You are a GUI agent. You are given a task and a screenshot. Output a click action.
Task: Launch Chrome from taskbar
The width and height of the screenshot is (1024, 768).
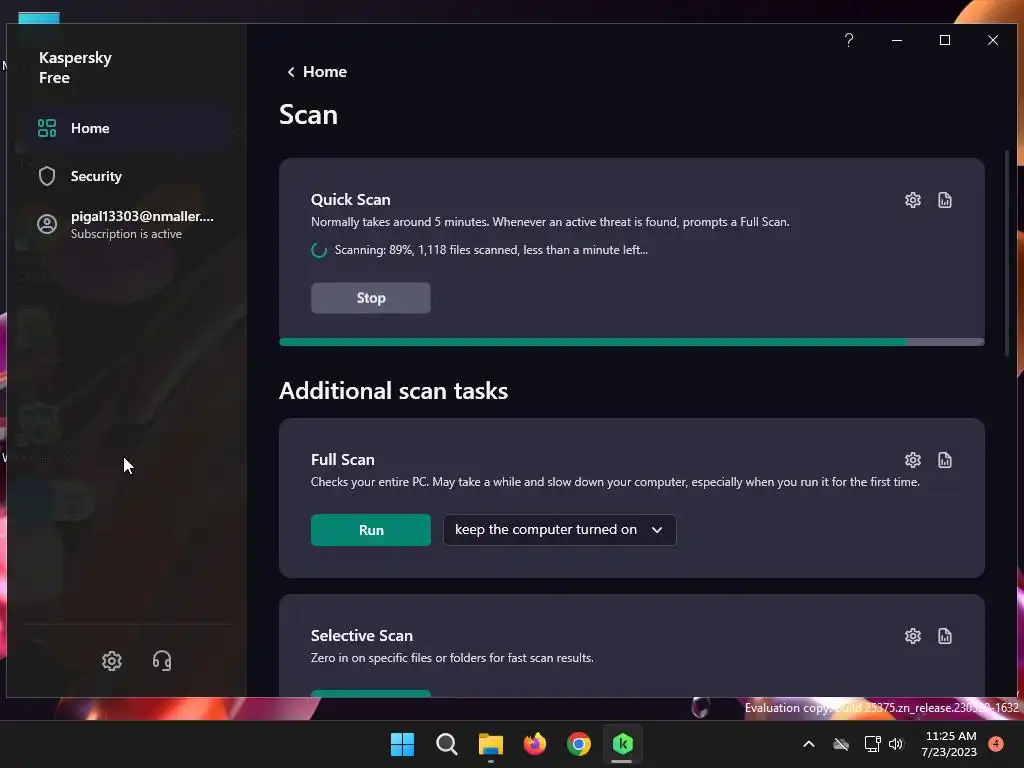coord(579,744)
